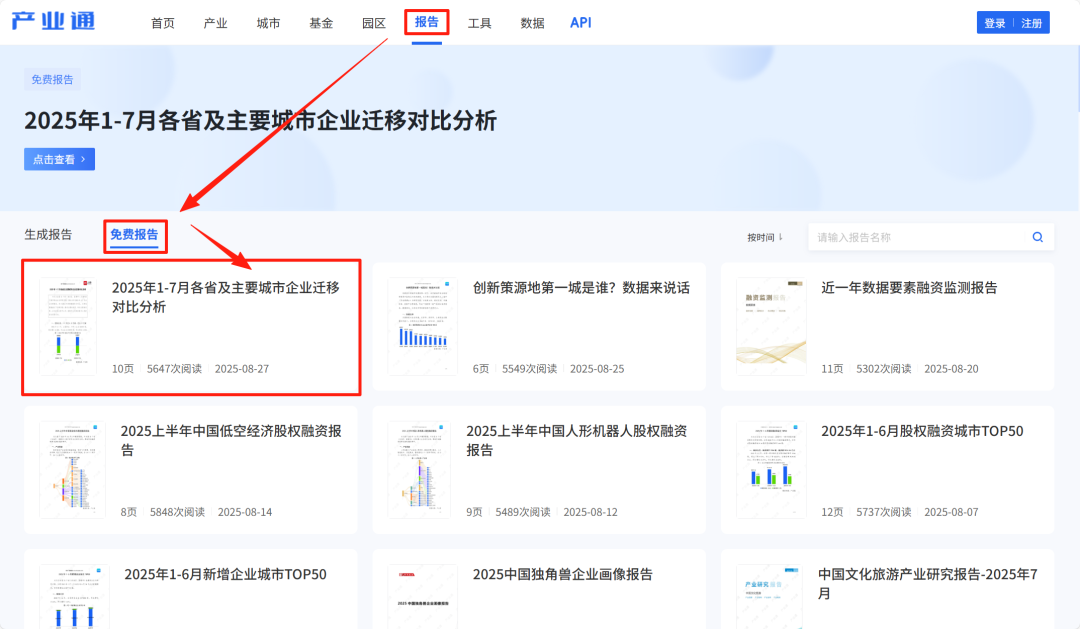
Task: Focus the 请输入报告名称 search field
Action: (x=920, y=237)
